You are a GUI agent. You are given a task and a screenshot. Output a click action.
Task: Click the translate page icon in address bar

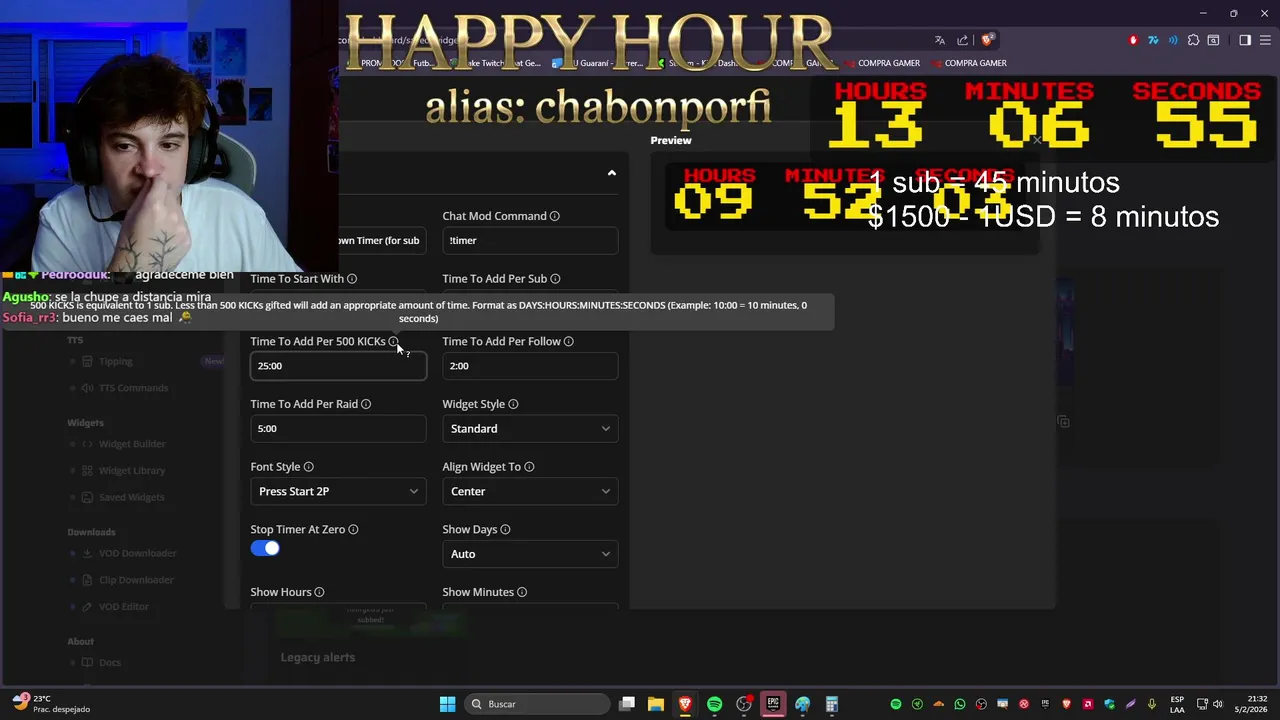click(940, 40)
